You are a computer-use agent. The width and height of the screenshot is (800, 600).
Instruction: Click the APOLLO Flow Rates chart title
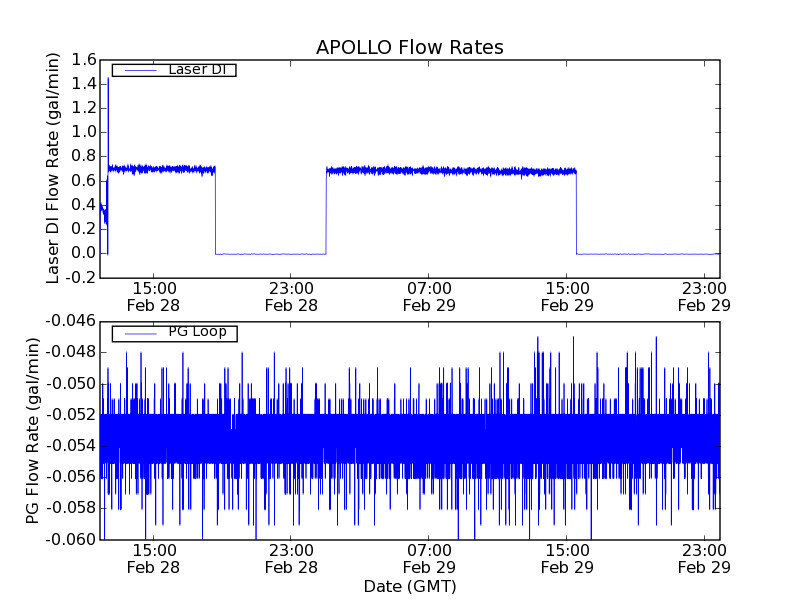409,48
